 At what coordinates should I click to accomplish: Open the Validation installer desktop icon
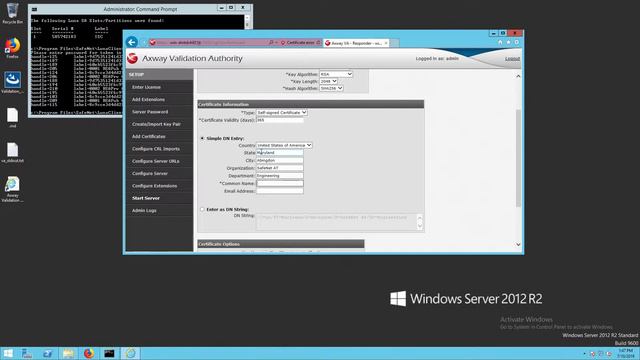coord(12,82)
